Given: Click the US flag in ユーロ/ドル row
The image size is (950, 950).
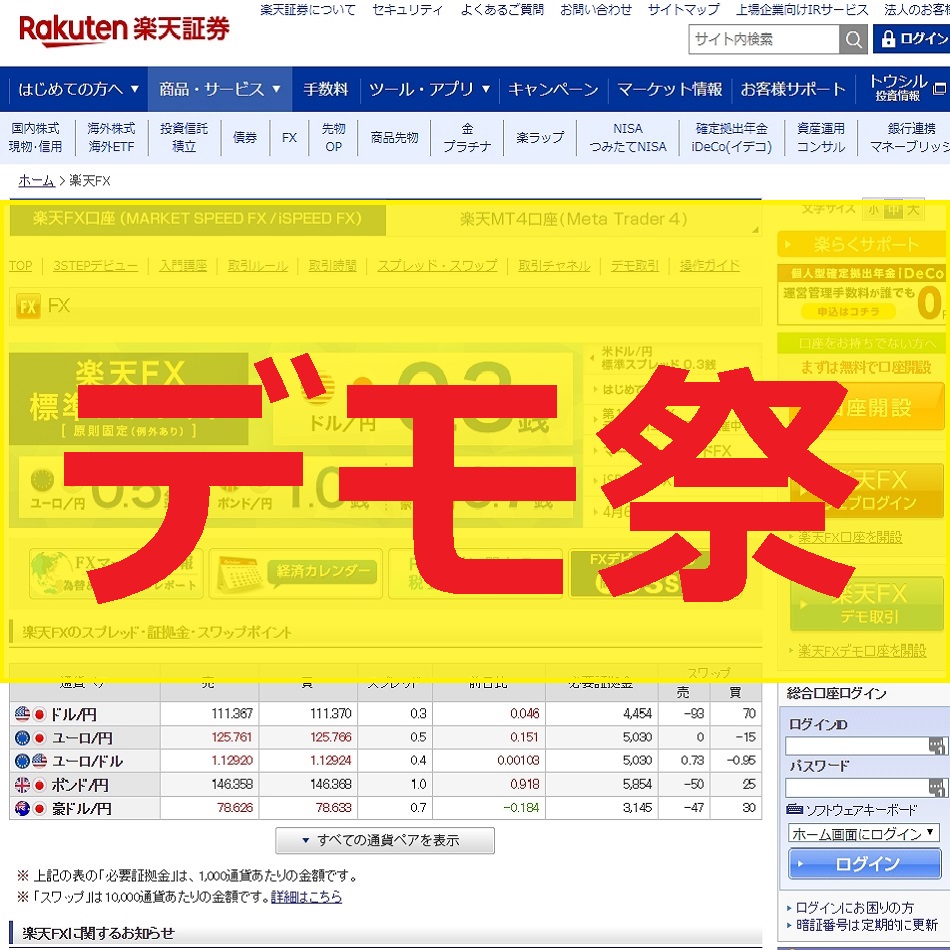Looking at the screenshot, I should (39, 761).
